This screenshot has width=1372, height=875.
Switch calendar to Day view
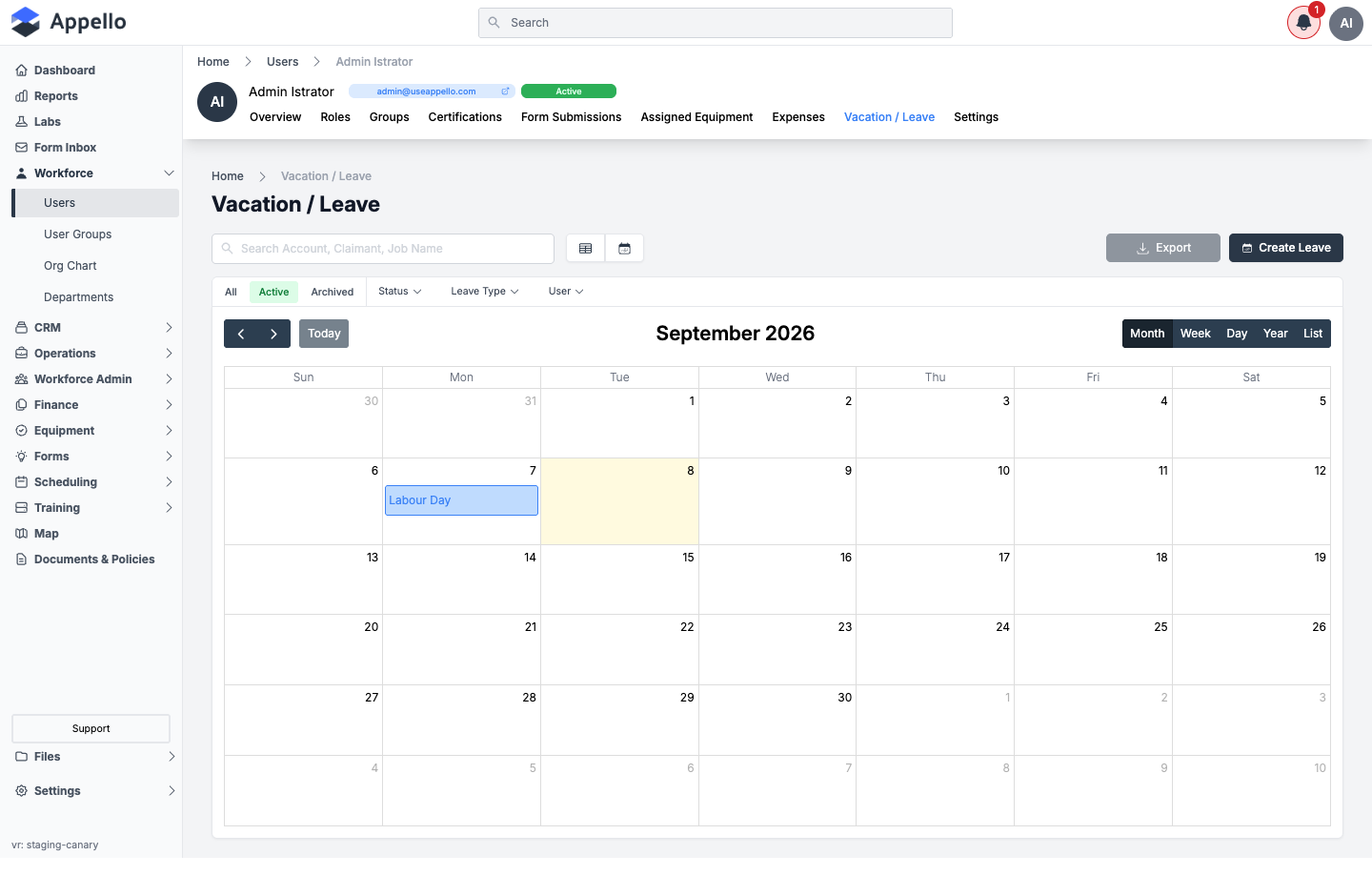(1237, 334)
